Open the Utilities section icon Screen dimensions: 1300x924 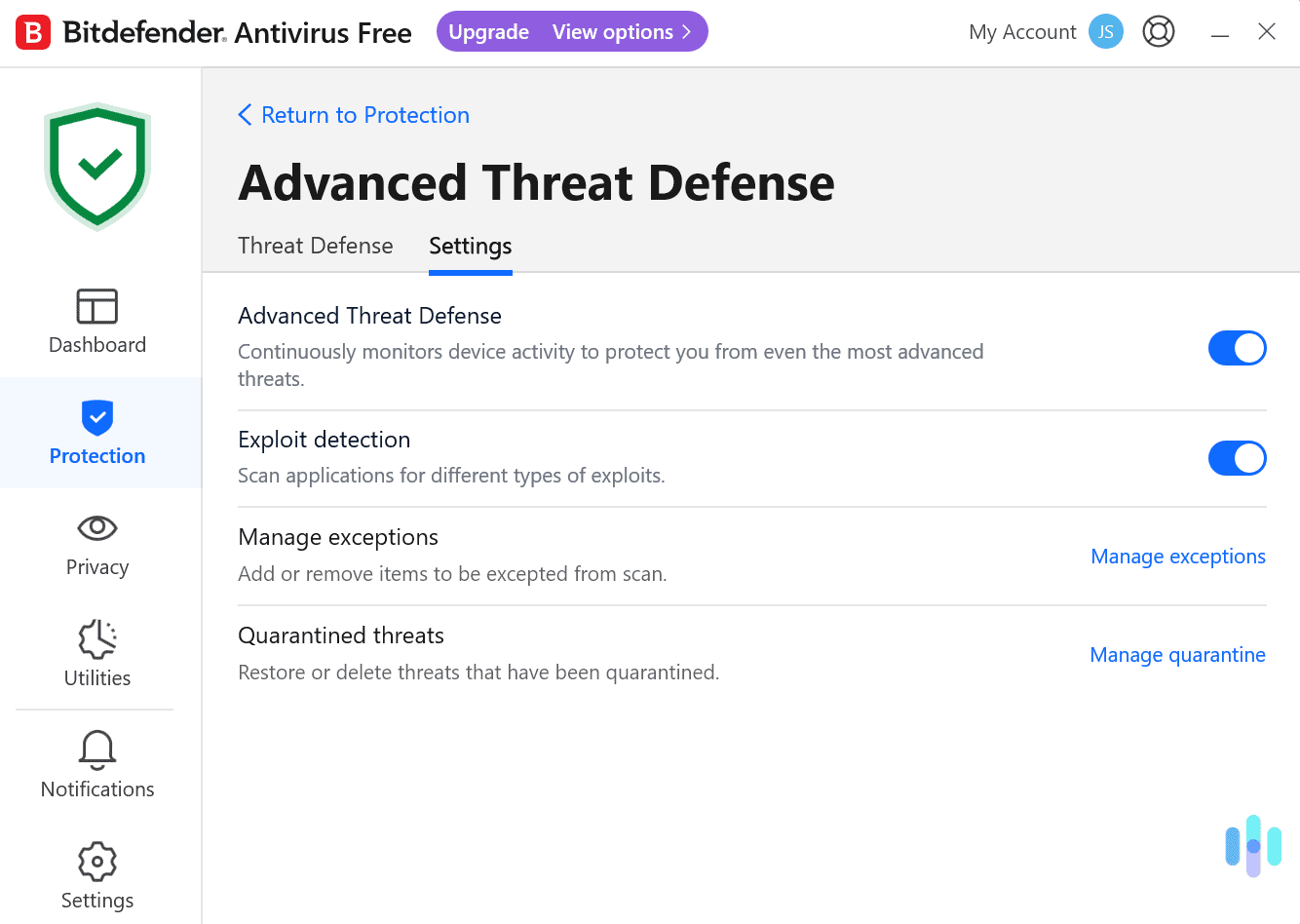(97, 638)
